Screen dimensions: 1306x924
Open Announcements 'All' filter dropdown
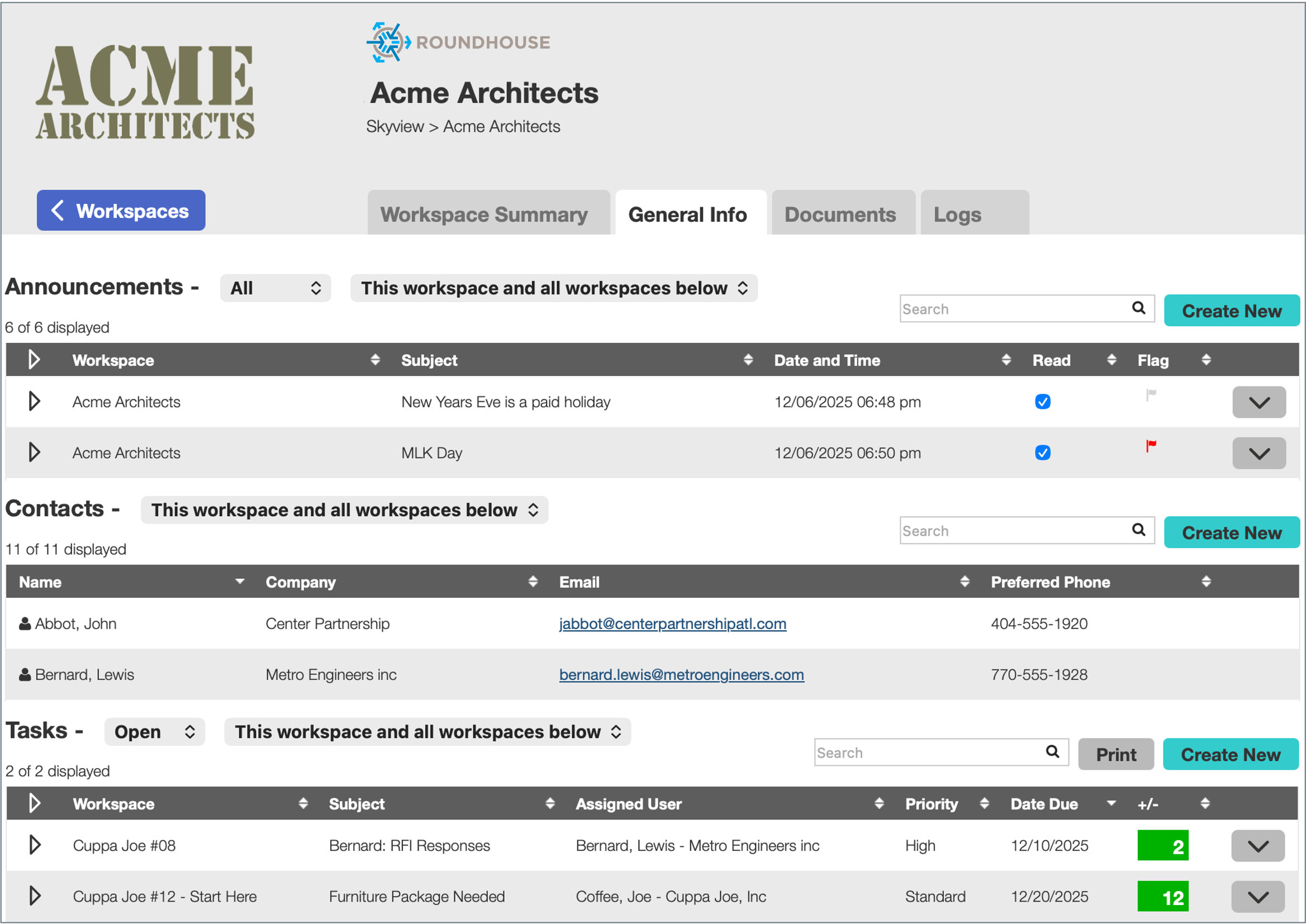276,288
